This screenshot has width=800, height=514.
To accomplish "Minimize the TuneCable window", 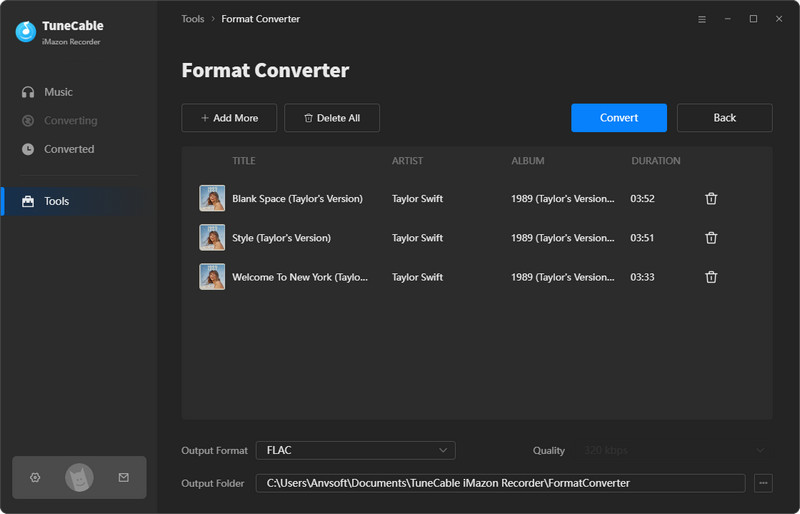I will tap(728, 19).
